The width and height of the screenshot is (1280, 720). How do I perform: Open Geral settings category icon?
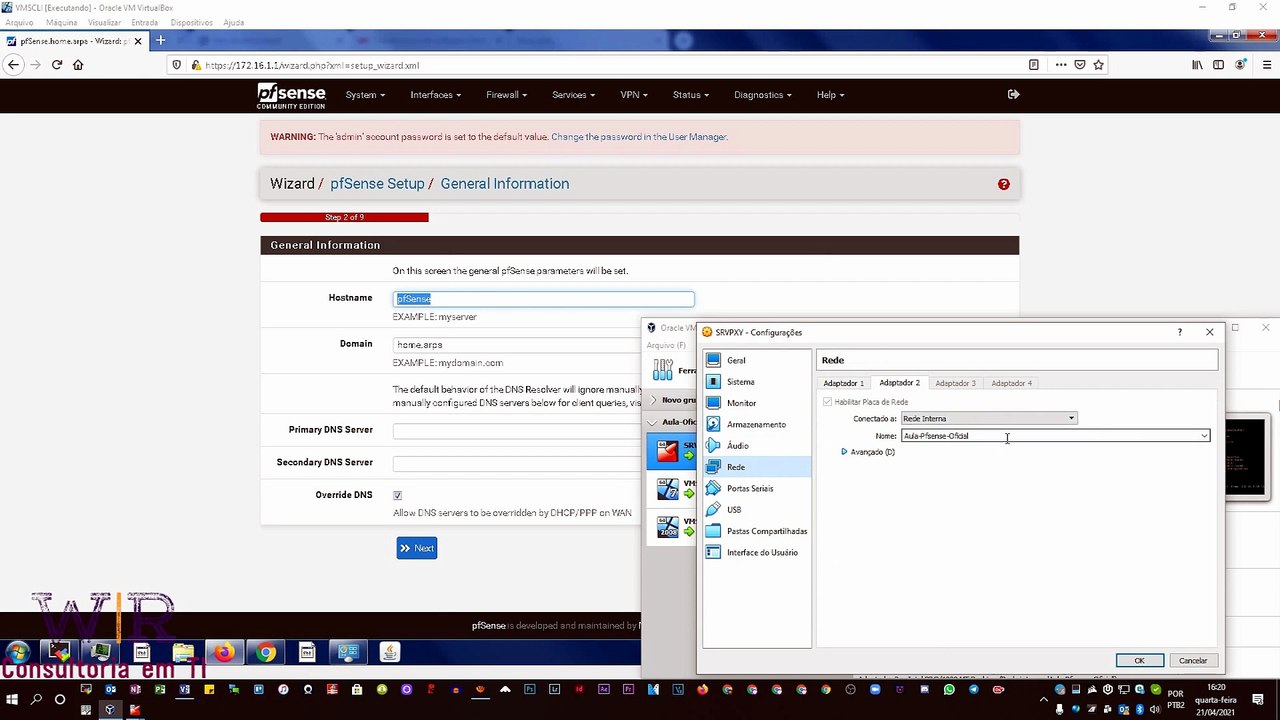pos(713,360)
